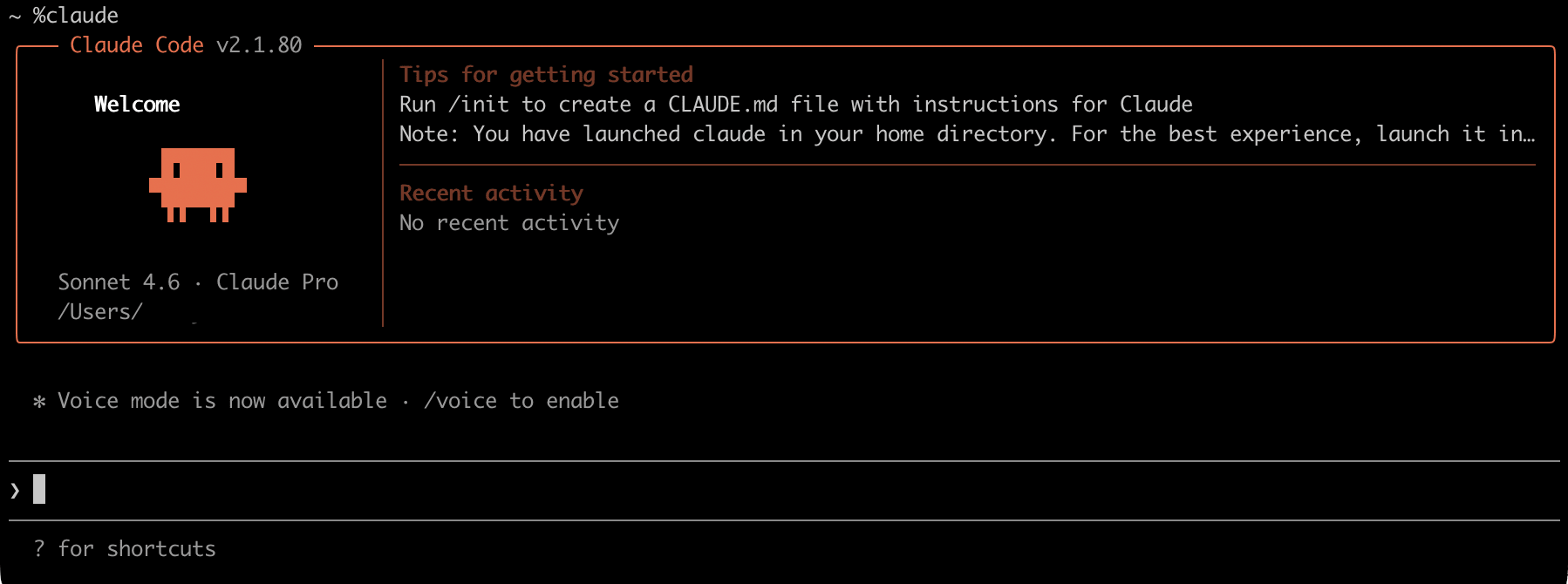Click the question mark before 'for shortcuts'
Viewport: 1568px width, 584px height.
pos(39,549)
